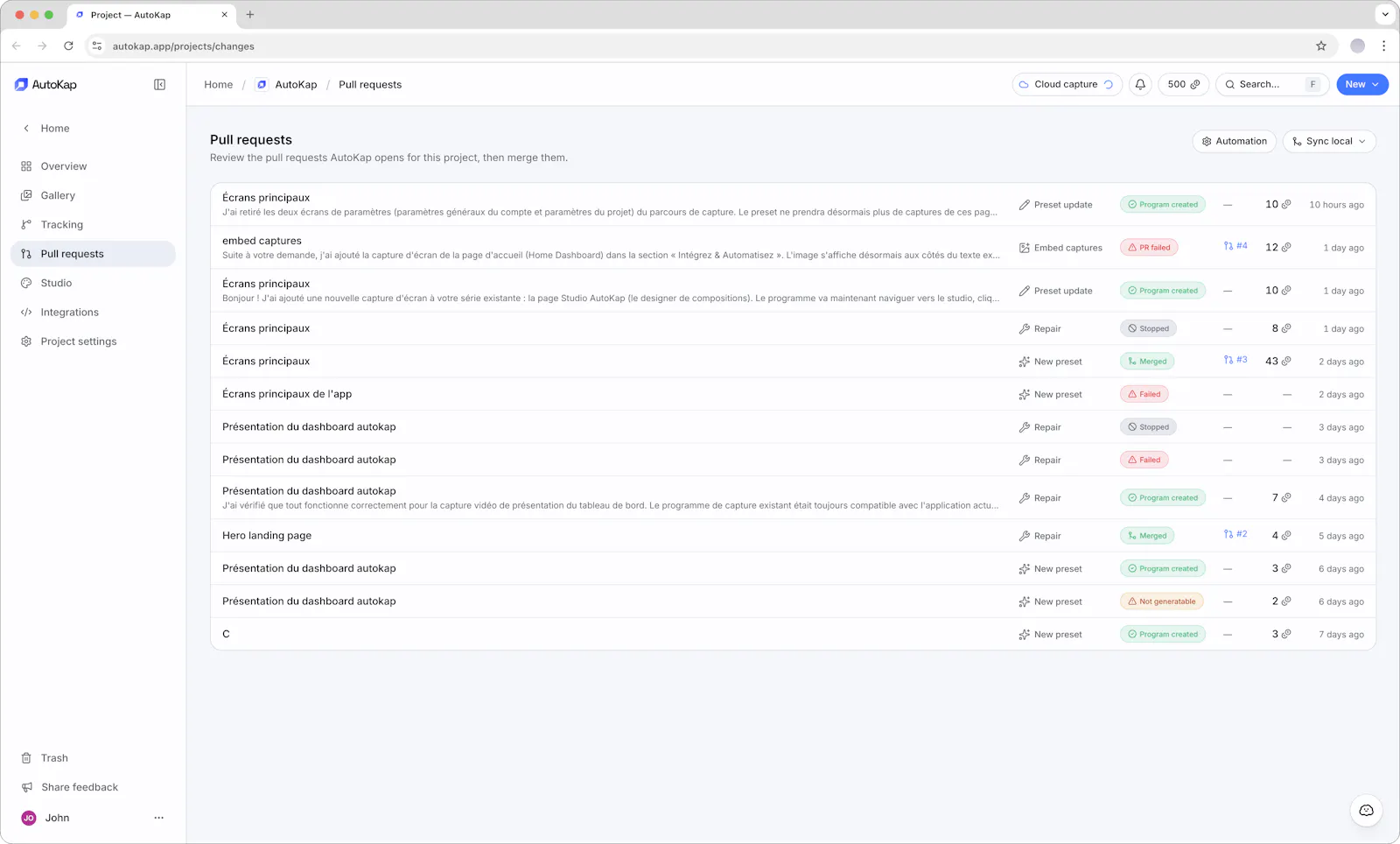
Task: Reload the page in the browser
Action: tap(68, 46)
